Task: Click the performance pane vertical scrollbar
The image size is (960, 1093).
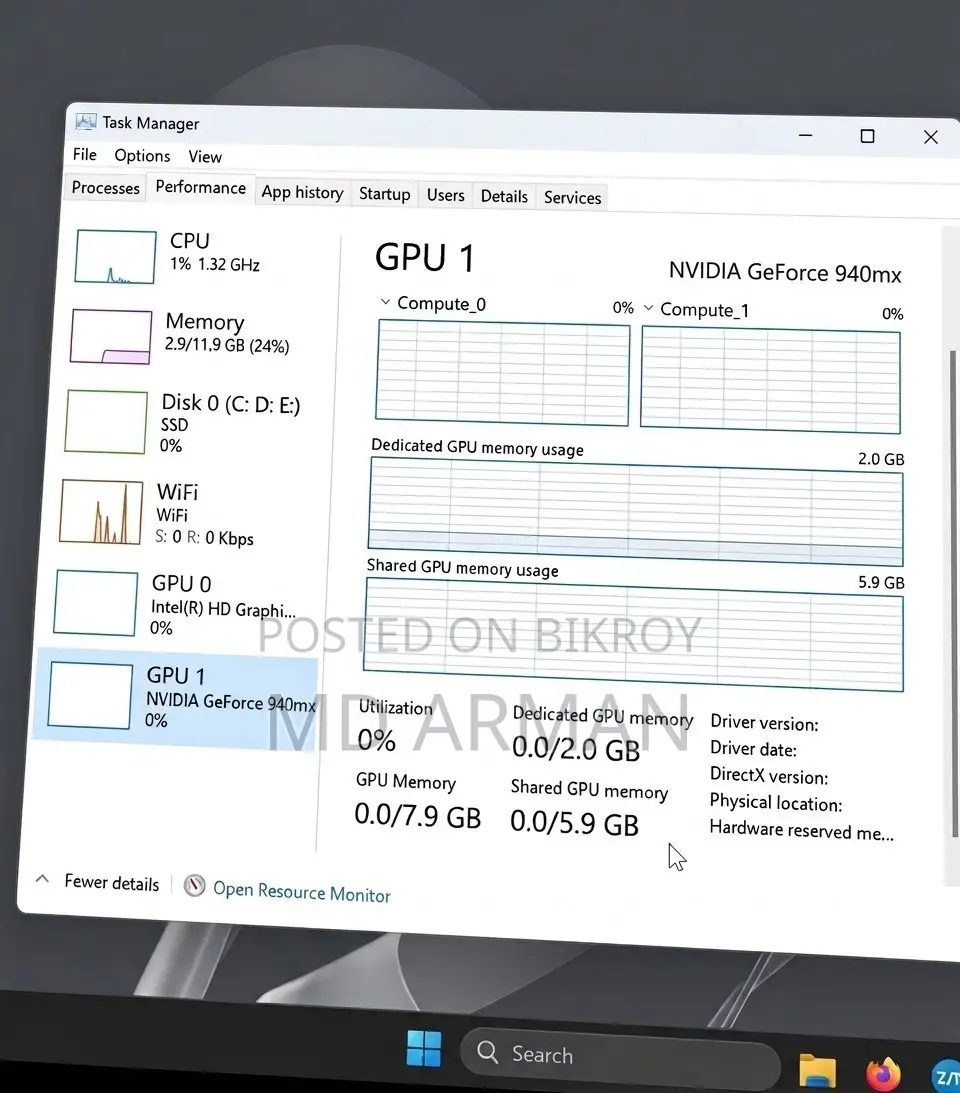Action: click(954, 593)
